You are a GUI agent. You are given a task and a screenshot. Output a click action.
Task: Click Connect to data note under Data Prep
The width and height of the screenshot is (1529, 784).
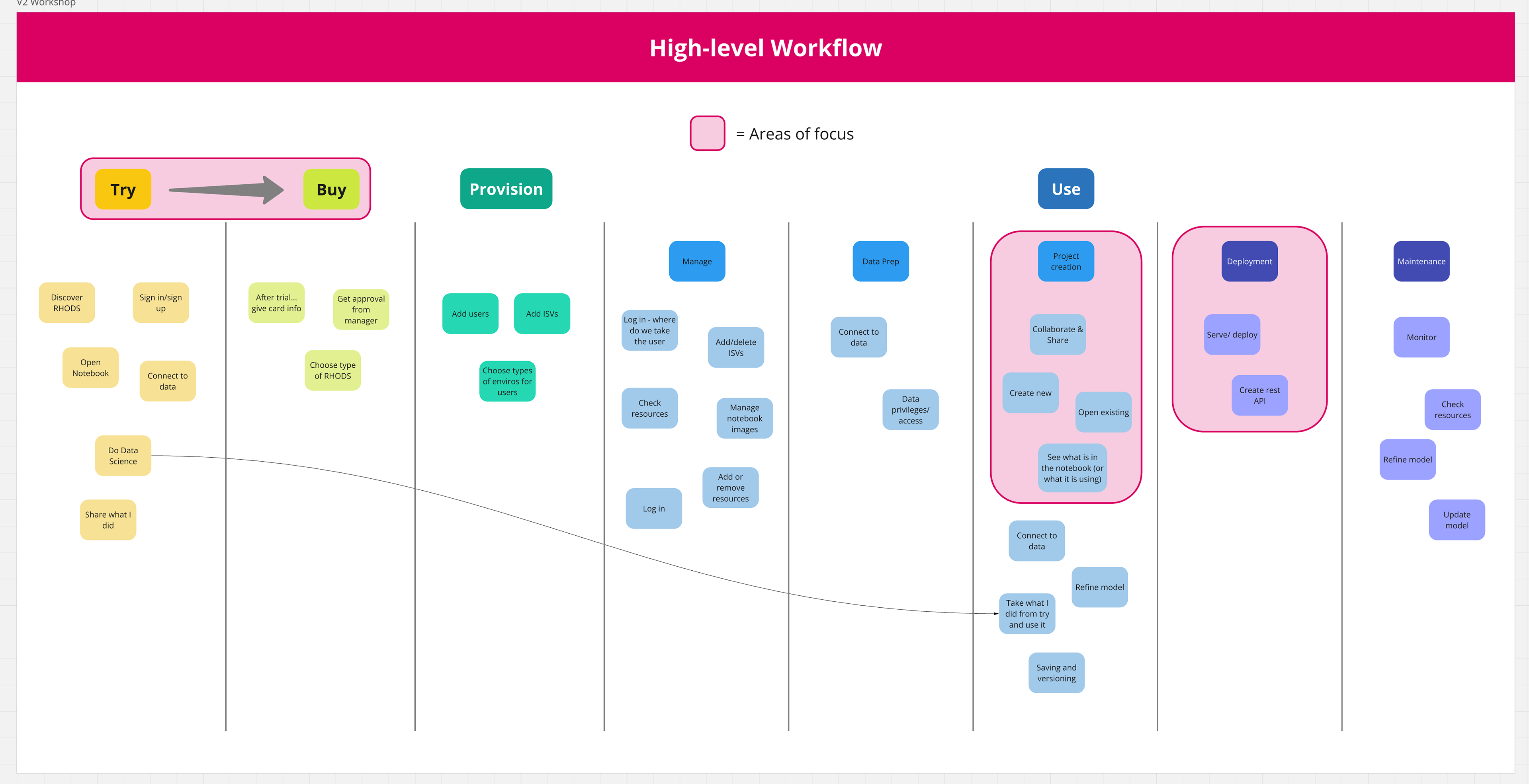(x=858, y=337)
